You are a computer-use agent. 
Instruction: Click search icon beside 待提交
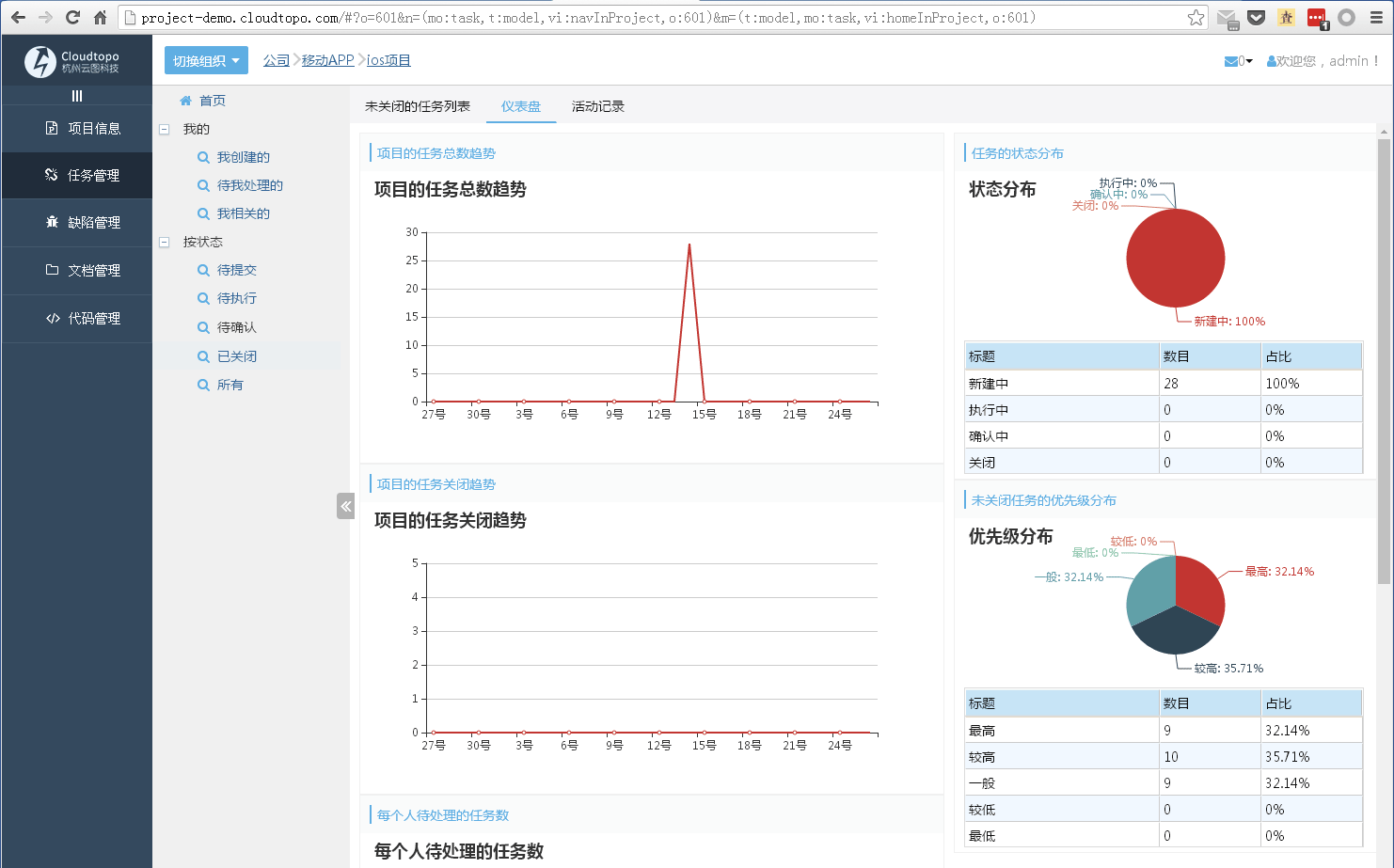click(x=203, y=270)
